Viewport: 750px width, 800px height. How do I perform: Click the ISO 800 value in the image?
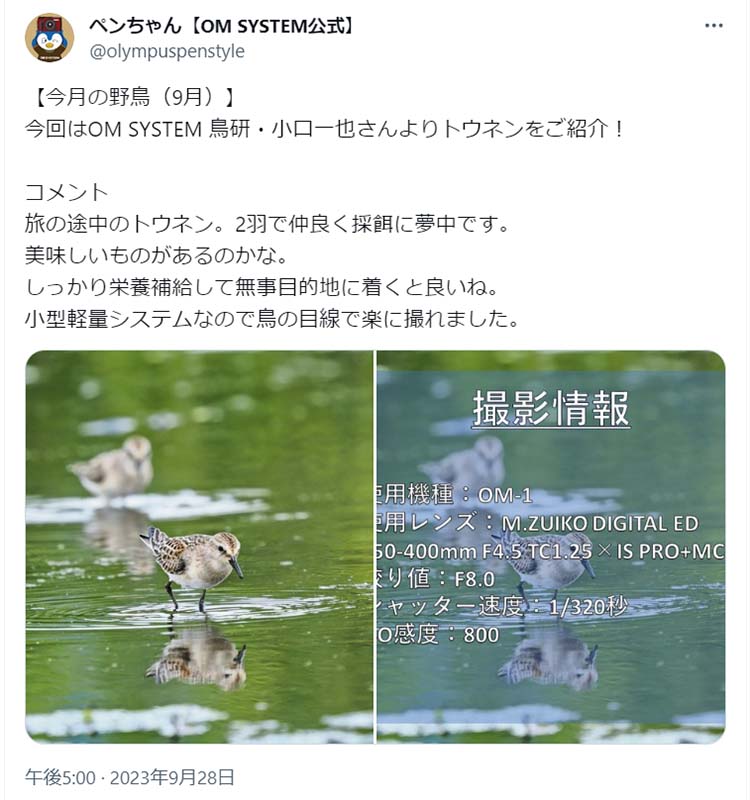point(481,635)
